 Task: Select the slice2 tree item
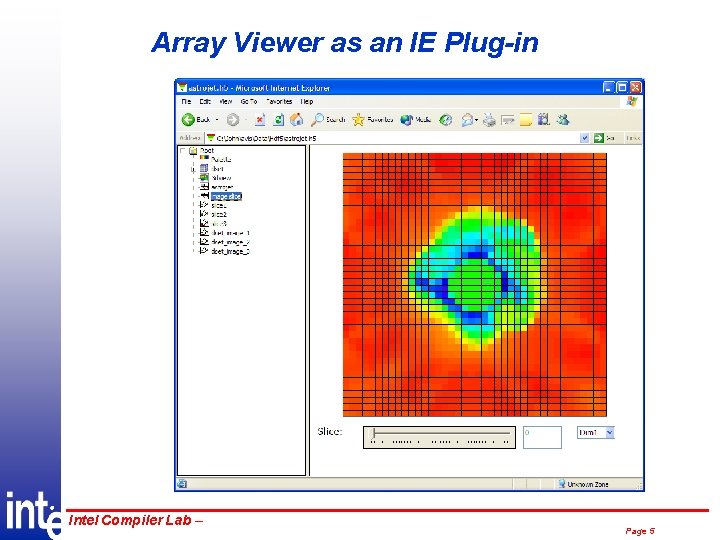point(219,214)
